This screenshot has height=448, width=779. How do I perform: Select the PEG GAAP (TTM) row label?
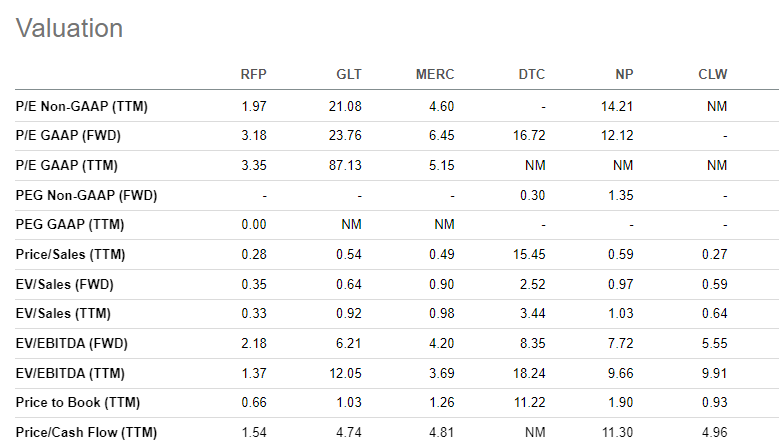[70, 224]
